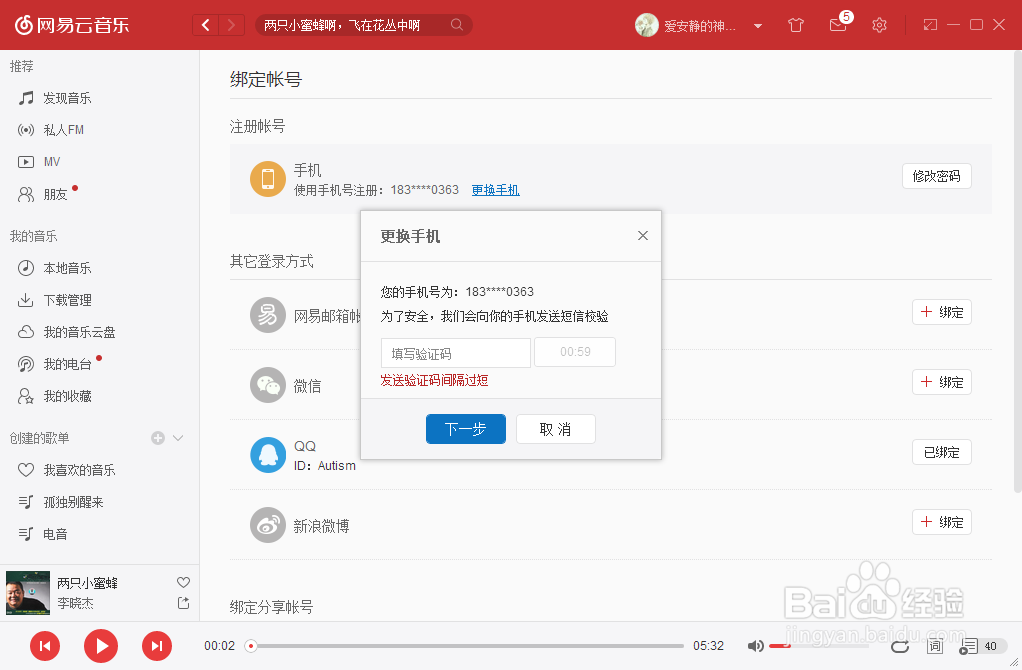Click the song title 两只小蜜蜂

tap(87, 583)
